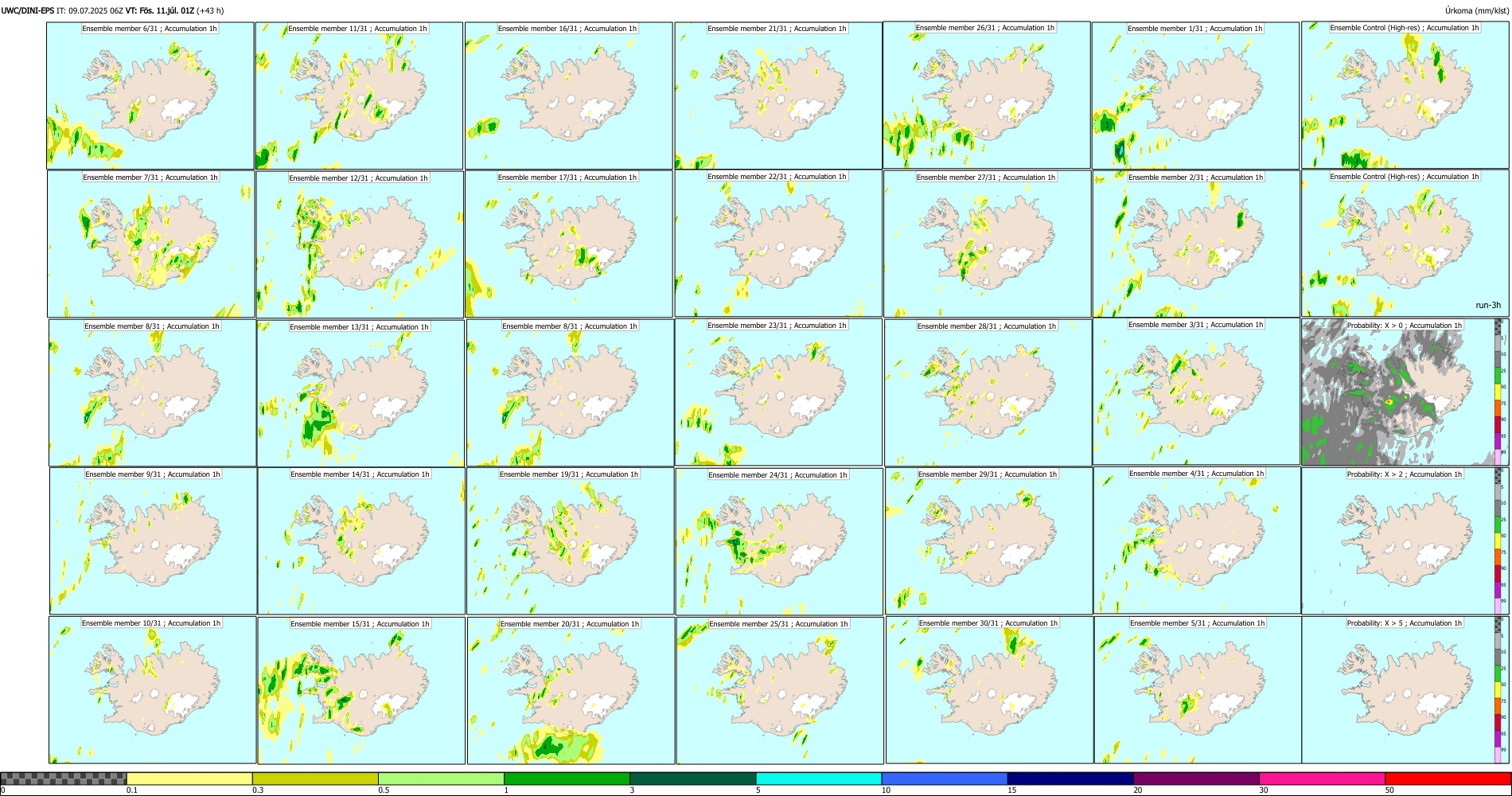Click the cyan 5–10 legend swatch
1512x796 pixels.
[819, 778]
